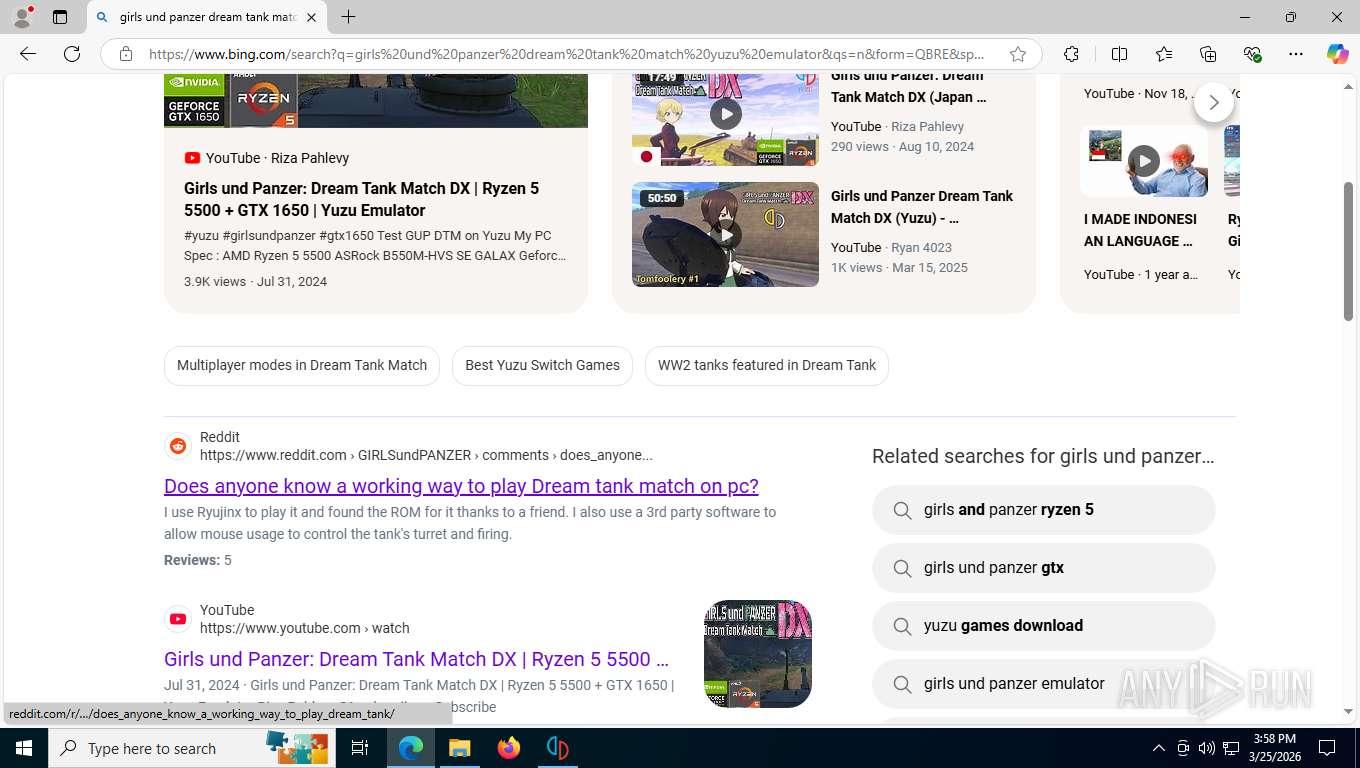This screenshot has width=1360, height=768.
Task: View site information lock icon
Action: 126,54
